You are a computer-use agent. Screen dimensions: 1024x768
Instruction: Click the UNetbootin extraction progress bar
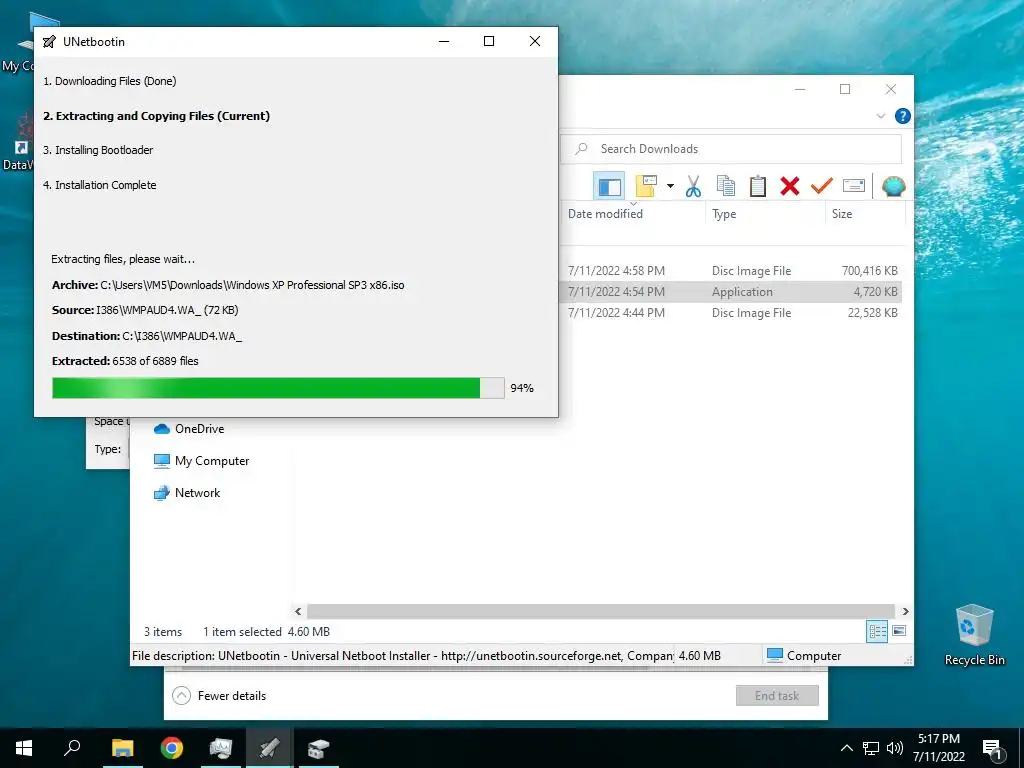click(278, 388)
